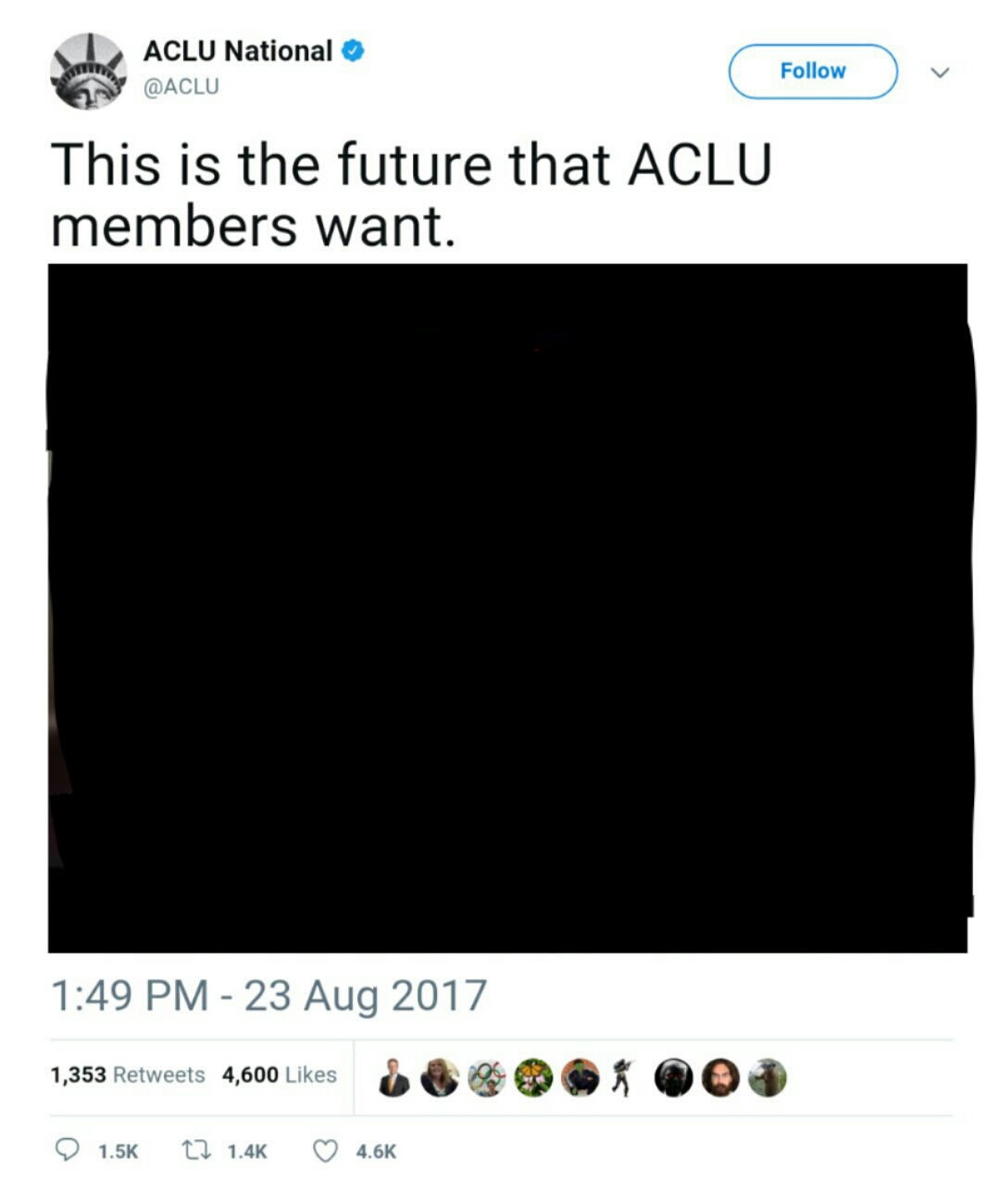Open the monarch butterfly liker avatar
Image resolution: width=999 pixels, height=1204 pixels.
(533, 1077)
